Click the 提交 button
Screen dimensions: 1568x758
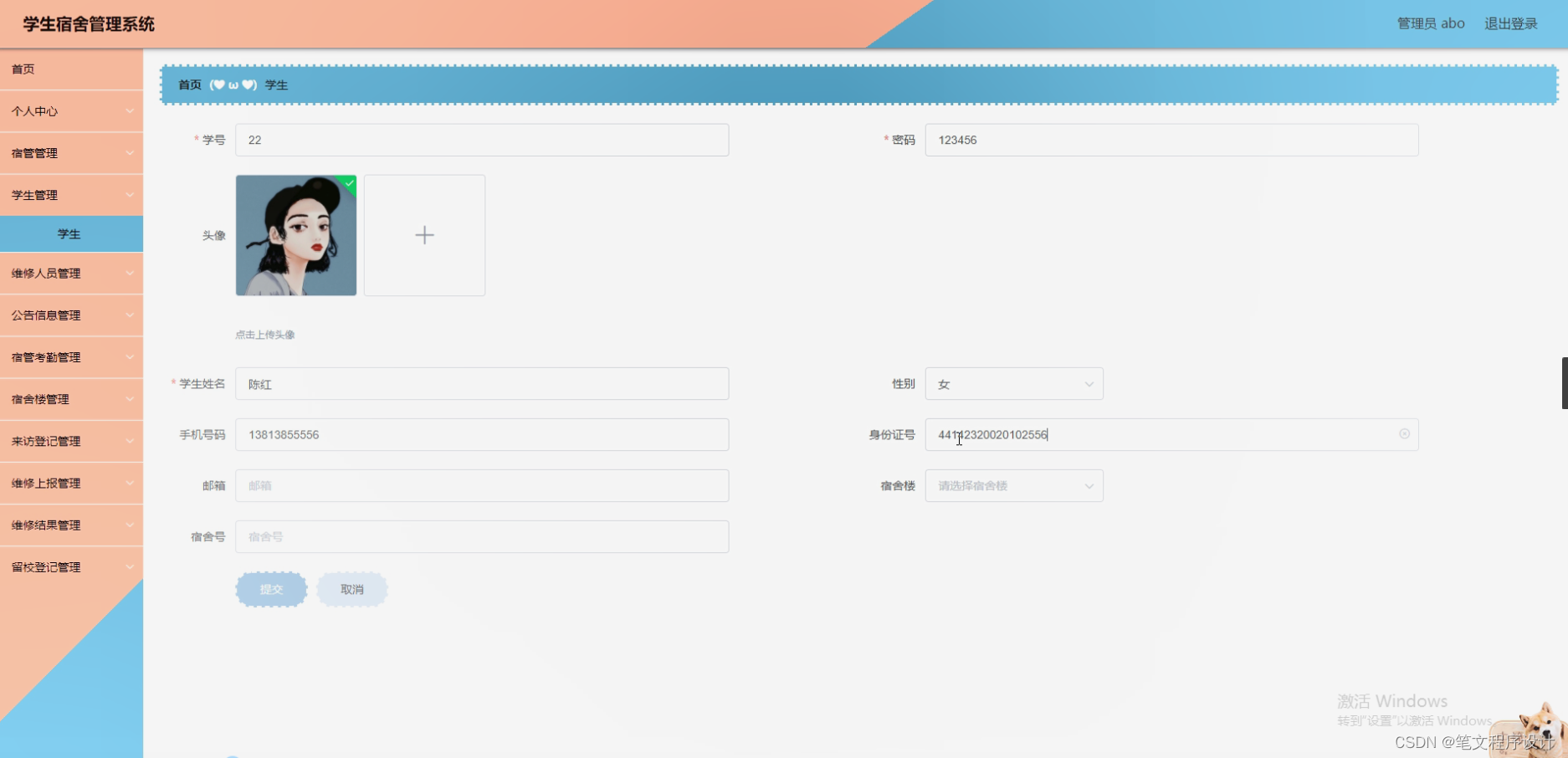click(270, 589)
